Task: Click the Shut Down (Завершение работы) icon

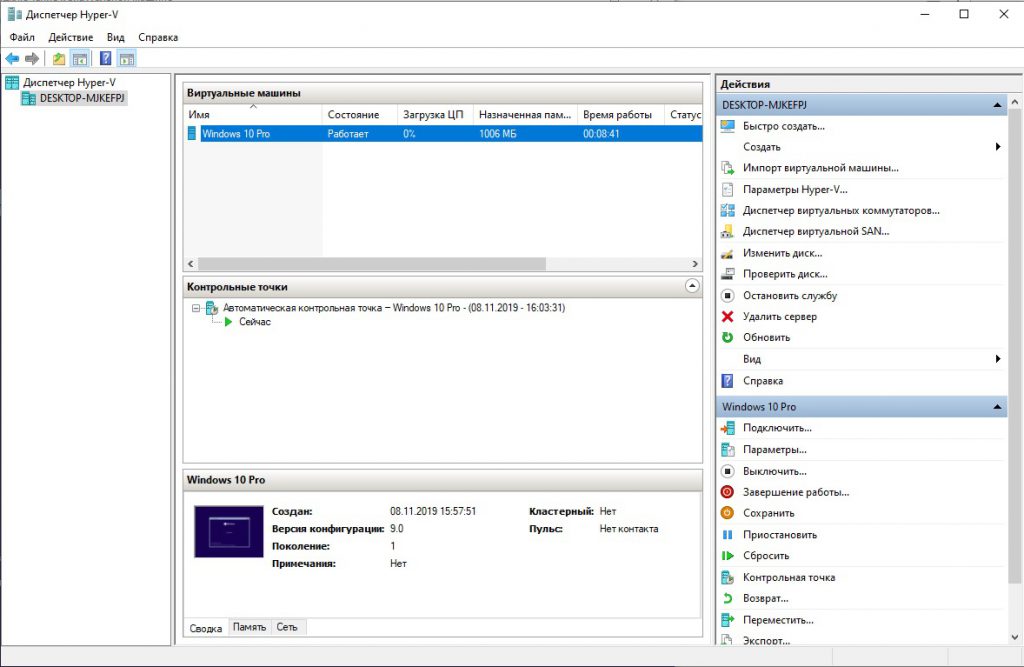Action: [727, 492]
